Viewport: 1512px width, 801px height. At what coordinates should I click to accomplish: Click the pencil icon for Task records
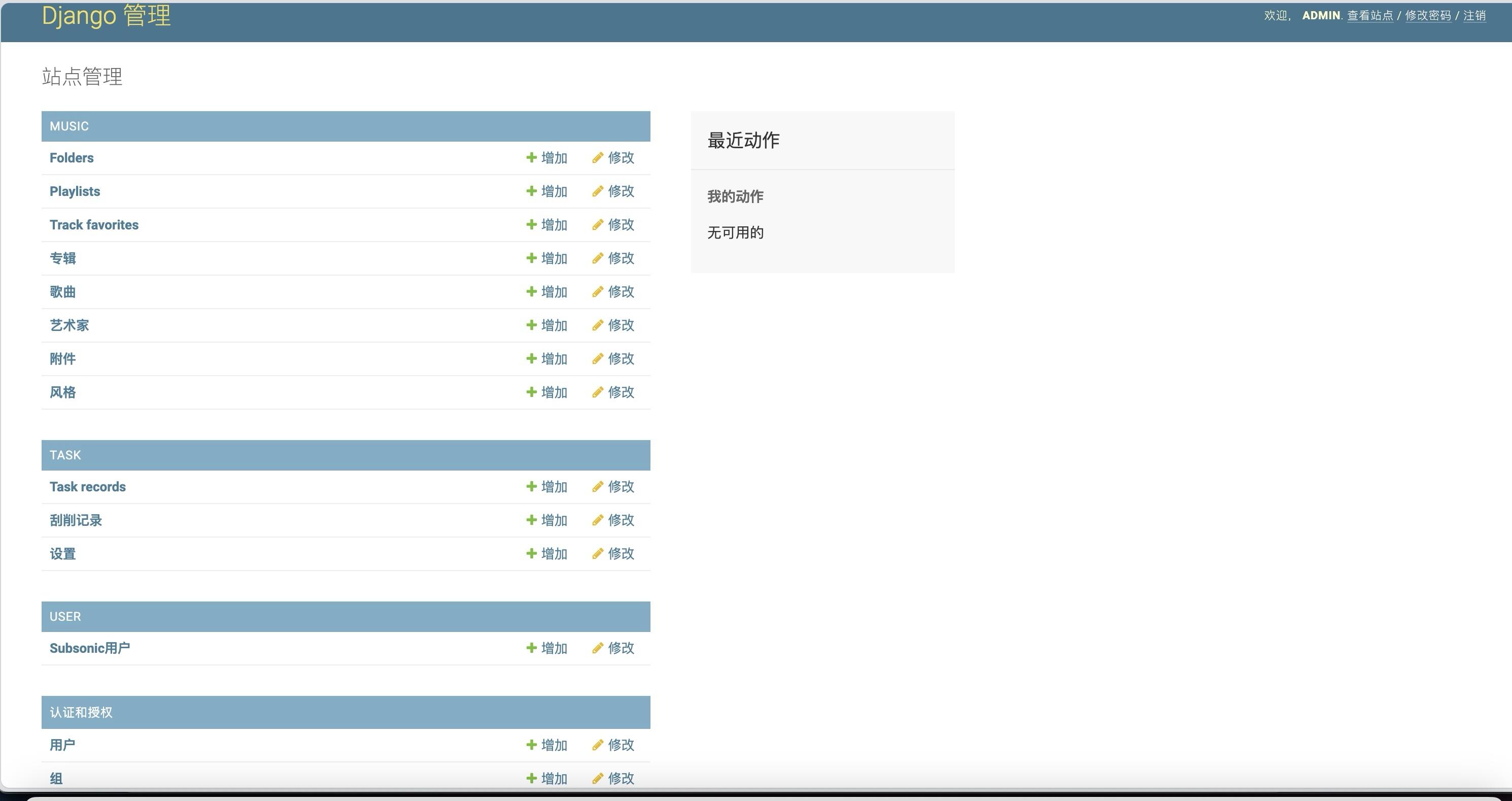(598, 486)
